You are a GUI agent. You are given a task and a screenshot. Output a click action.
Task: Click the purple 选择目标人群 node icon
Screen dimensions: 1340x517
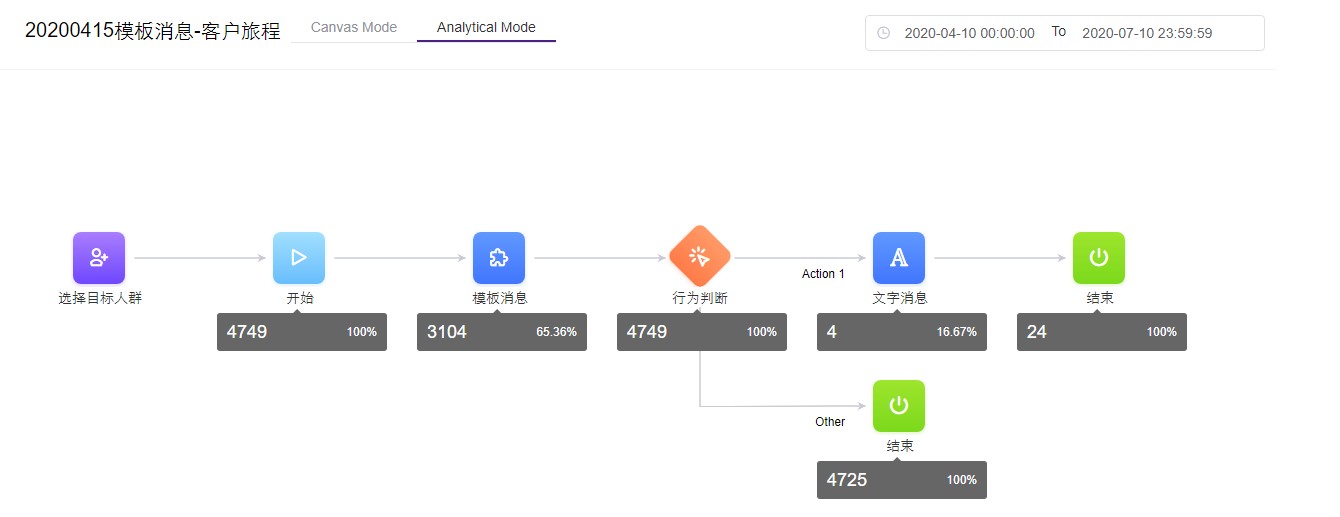(x=99, y=258)
